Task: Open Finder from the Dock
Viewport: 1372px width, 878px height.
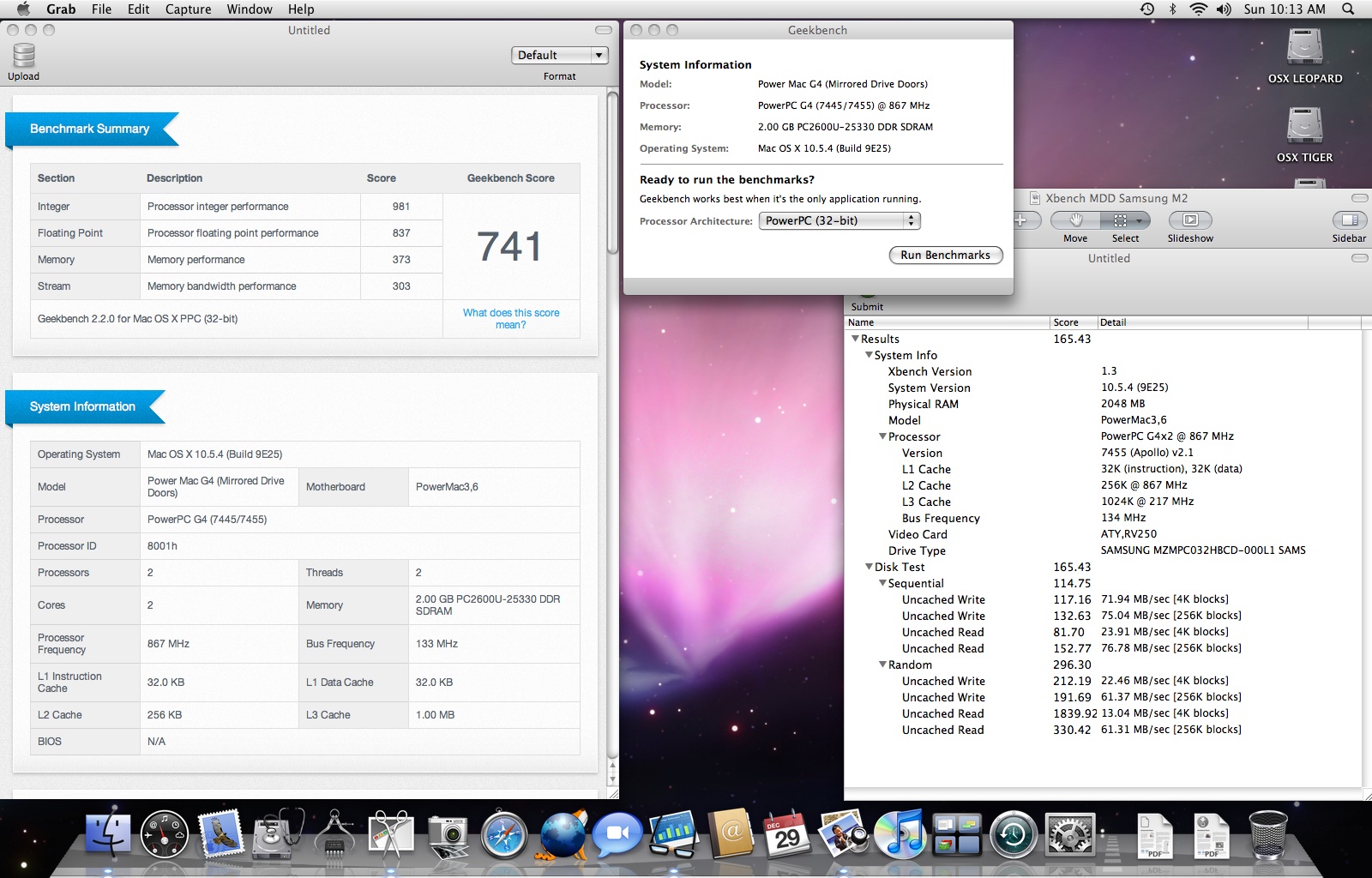Action: tap(107, 834)
